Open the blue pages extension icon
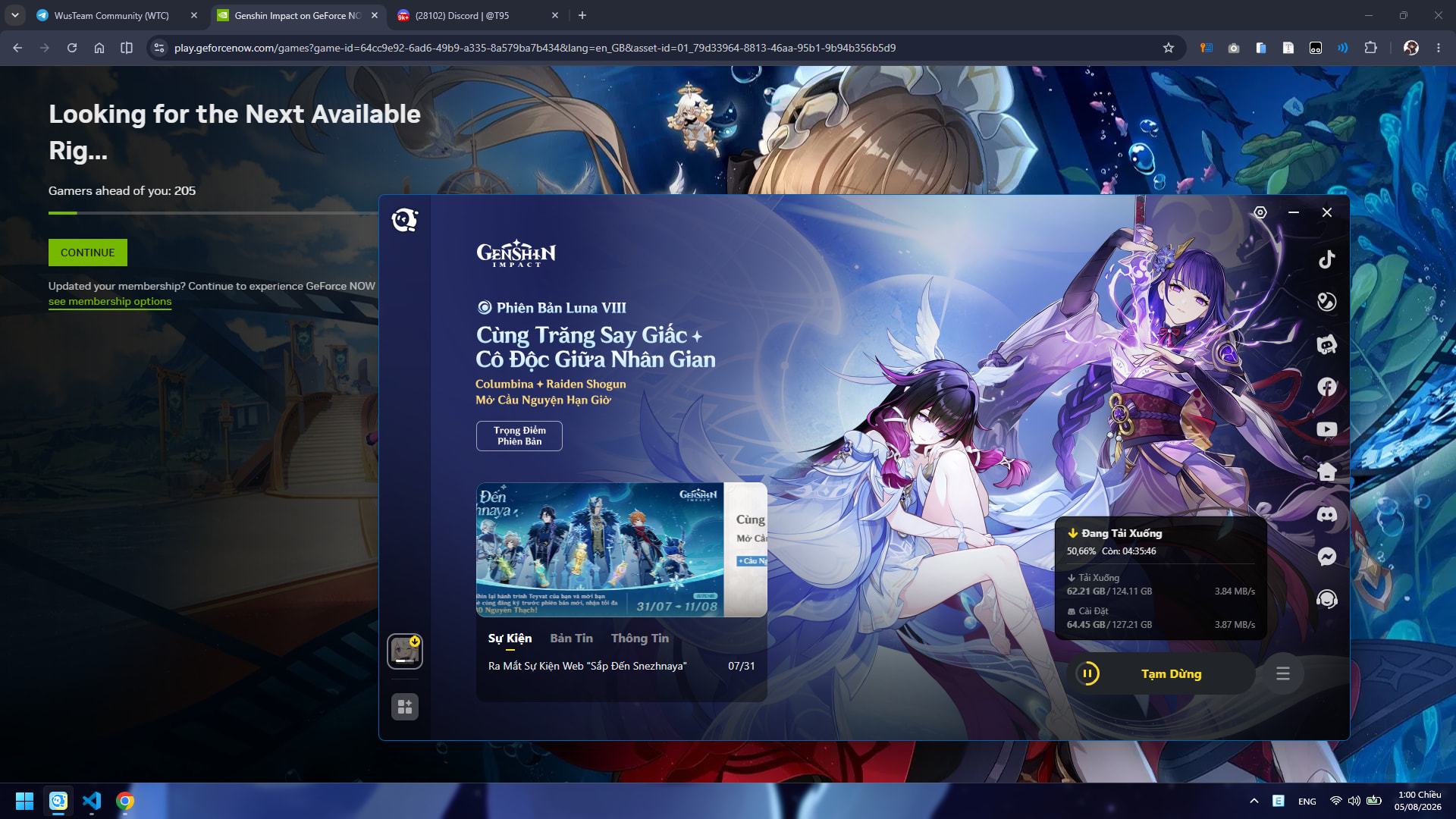The height and width of the screenshot is (819, 1456). [x=1261, y=48]
